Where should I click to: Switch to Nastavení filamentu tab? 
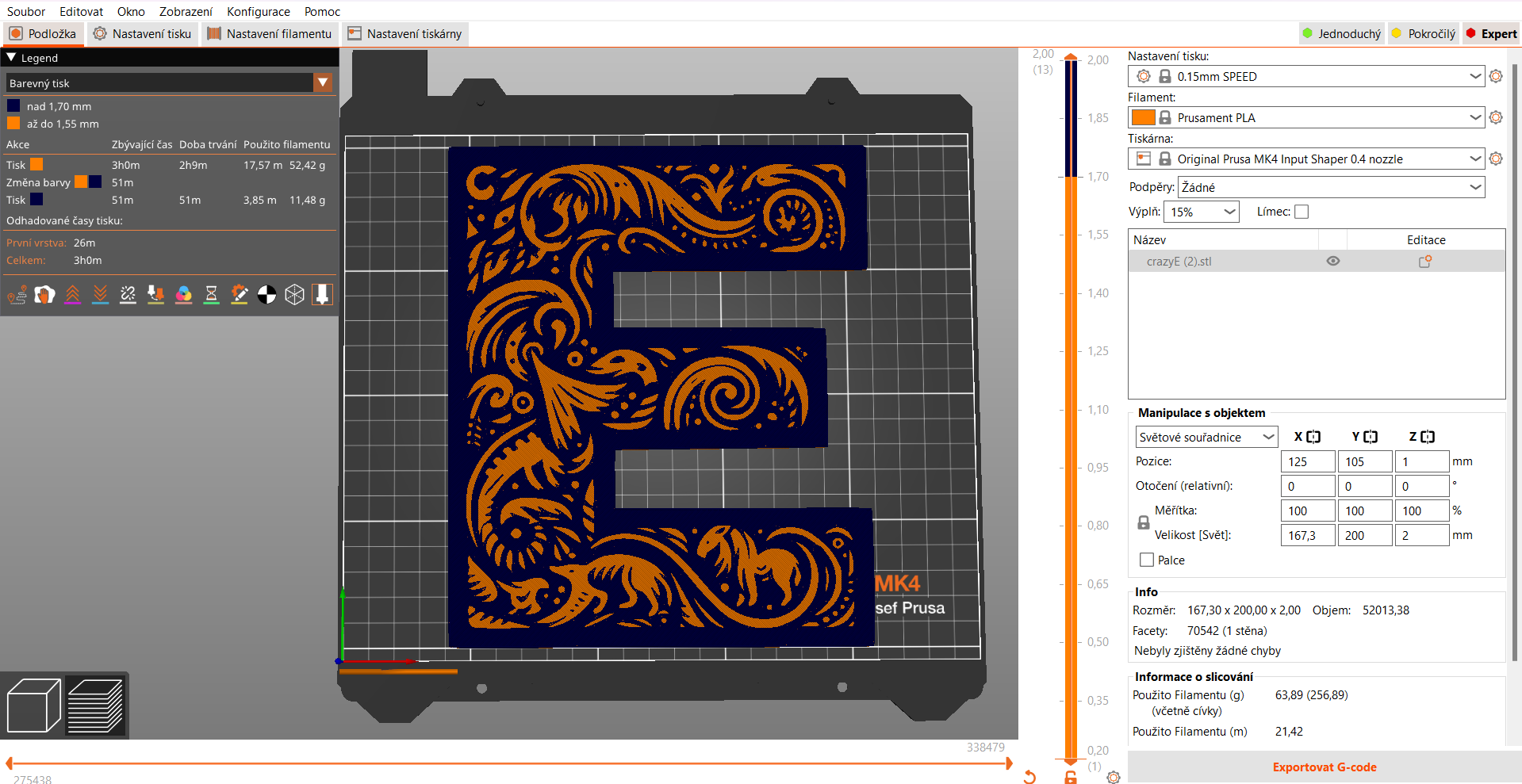click(x=270, y=33)
